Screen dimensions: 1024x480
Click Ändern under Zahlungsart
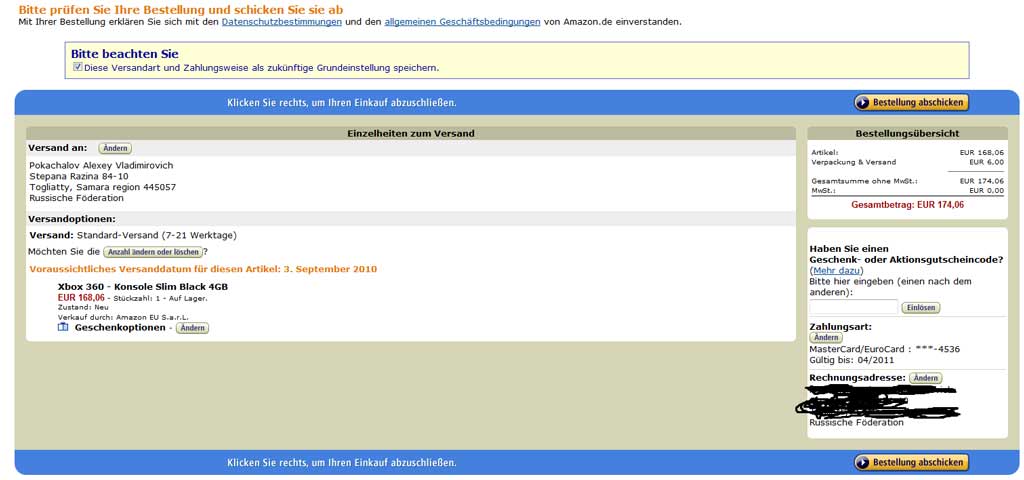click(826, 338)
